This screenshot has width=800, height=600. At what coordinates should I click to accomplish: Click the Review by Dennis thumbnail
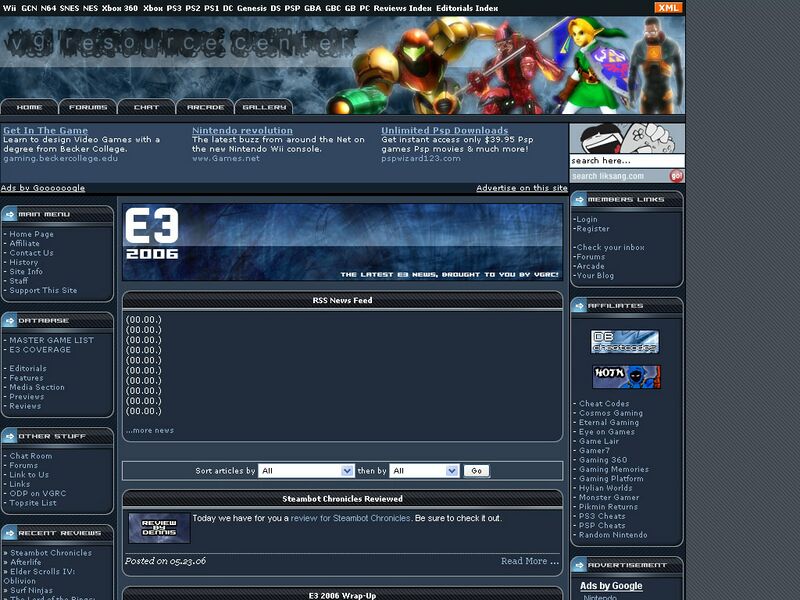coord(159,527)
